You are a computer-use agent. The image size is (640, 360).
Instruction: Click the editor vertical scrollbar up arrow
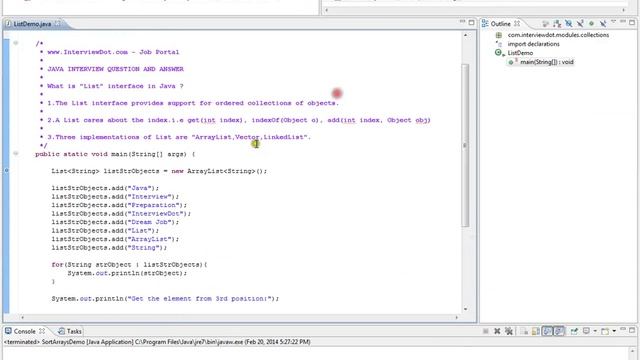465,36
